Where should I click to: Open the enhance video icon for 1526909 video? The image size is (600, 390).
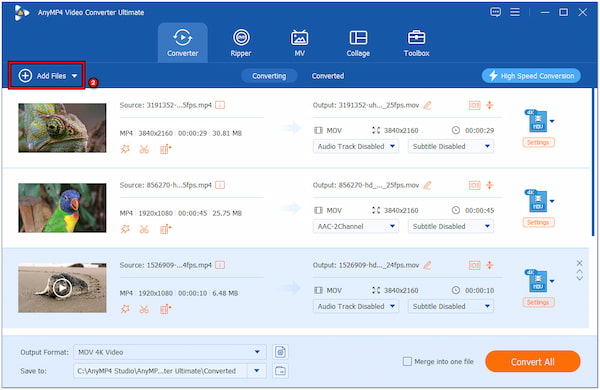[165, 309]
